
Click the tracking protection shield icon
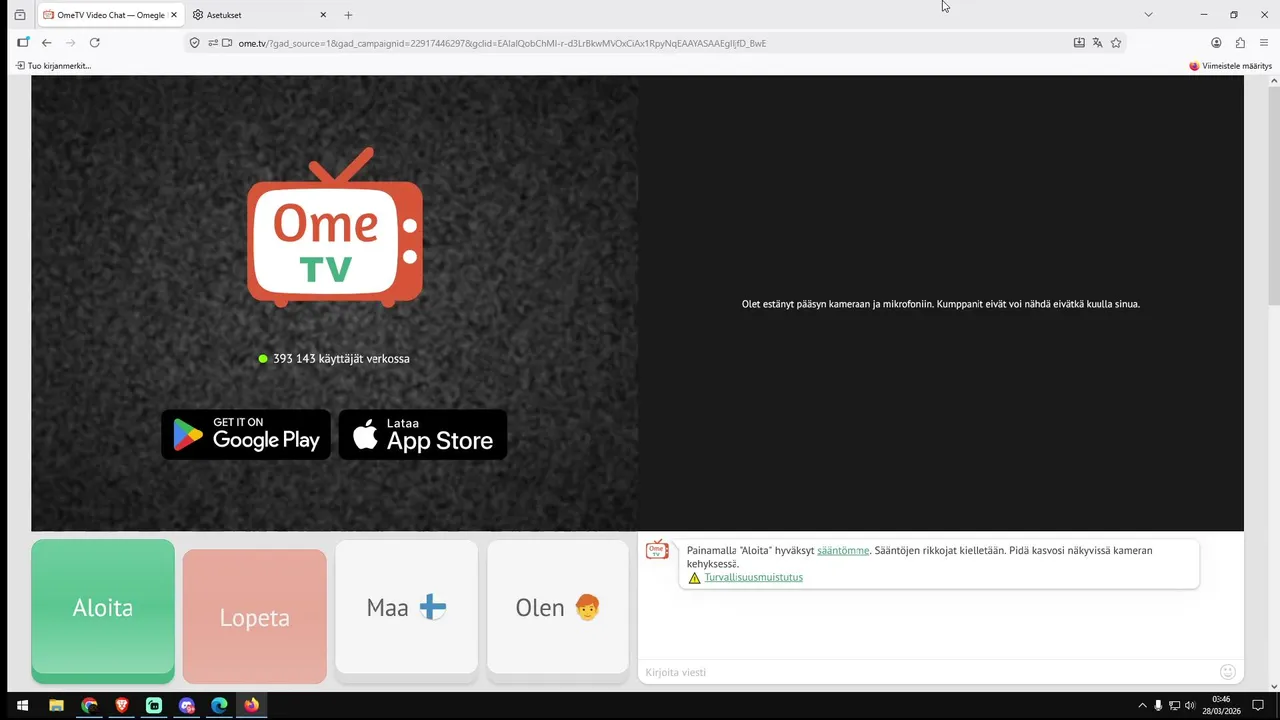pyautogui.click(x=195, y=43)
